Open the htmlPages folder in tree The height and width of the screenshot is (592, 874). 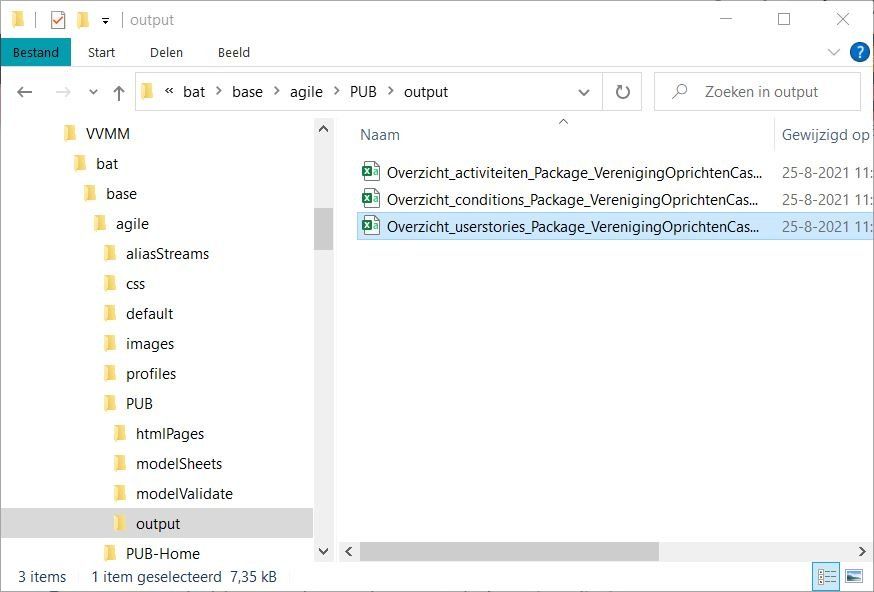(x=169, y=434)
